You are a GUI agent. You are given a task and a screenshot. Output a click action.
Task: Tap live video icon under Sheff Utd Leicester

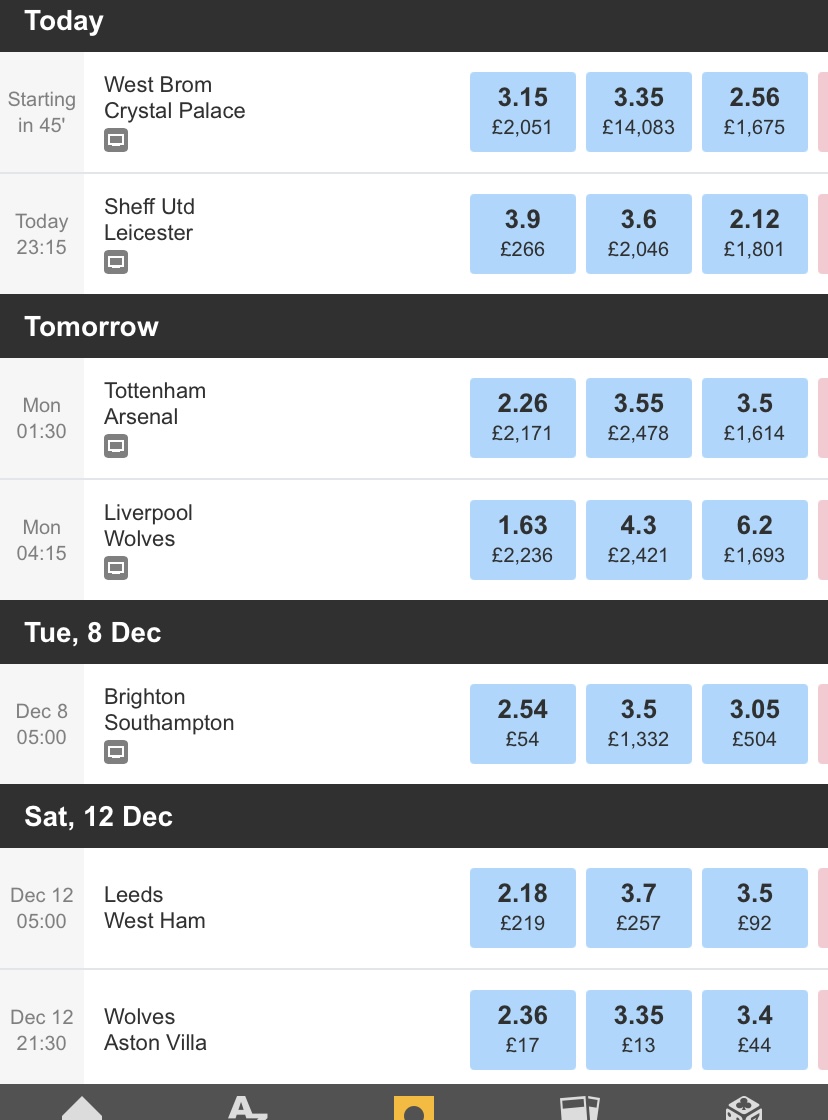pyautogui.click(x=116, y=262)
